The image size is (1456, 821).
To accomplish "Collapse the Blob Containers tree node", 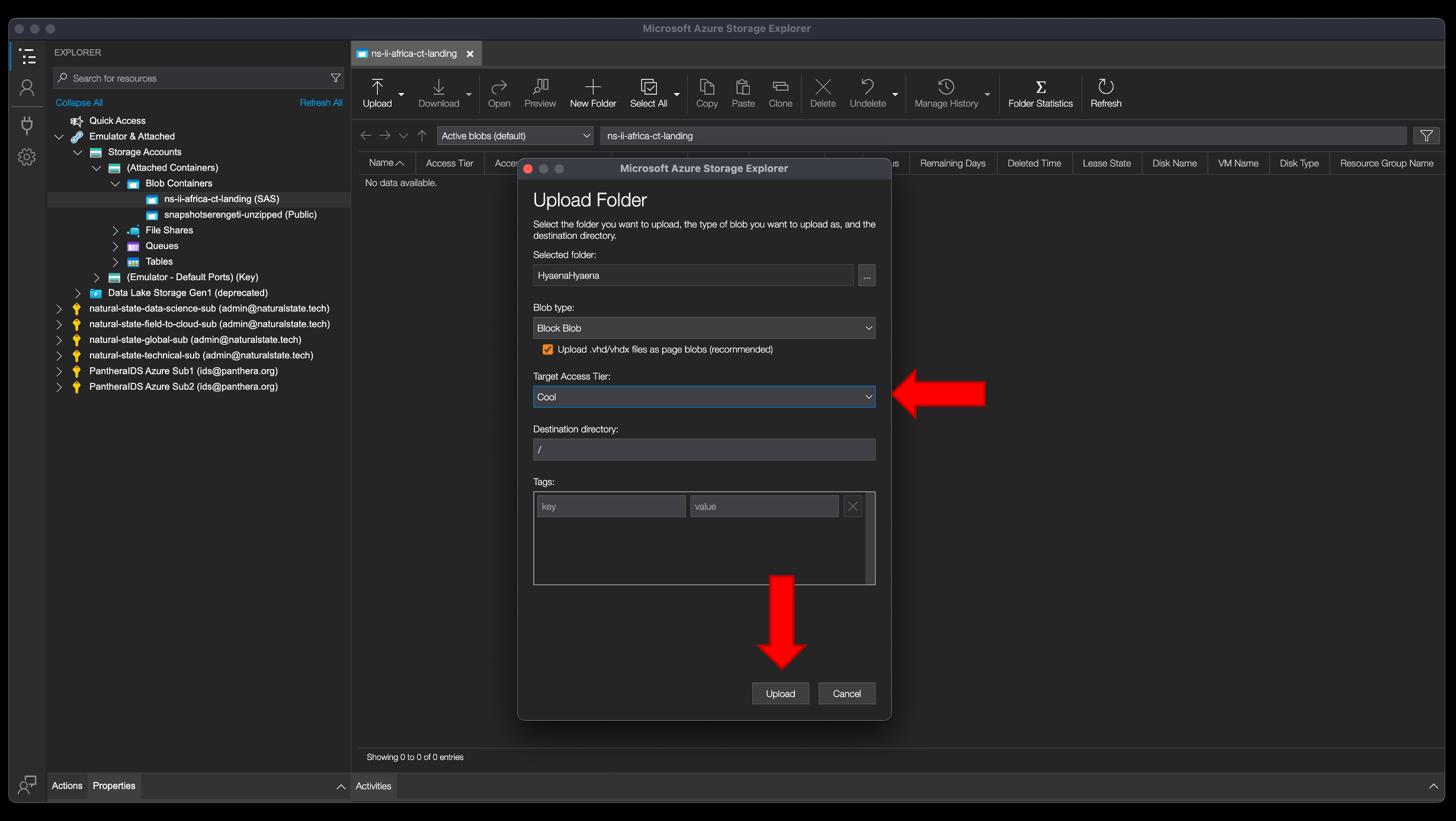I will [x=115, y=184].
